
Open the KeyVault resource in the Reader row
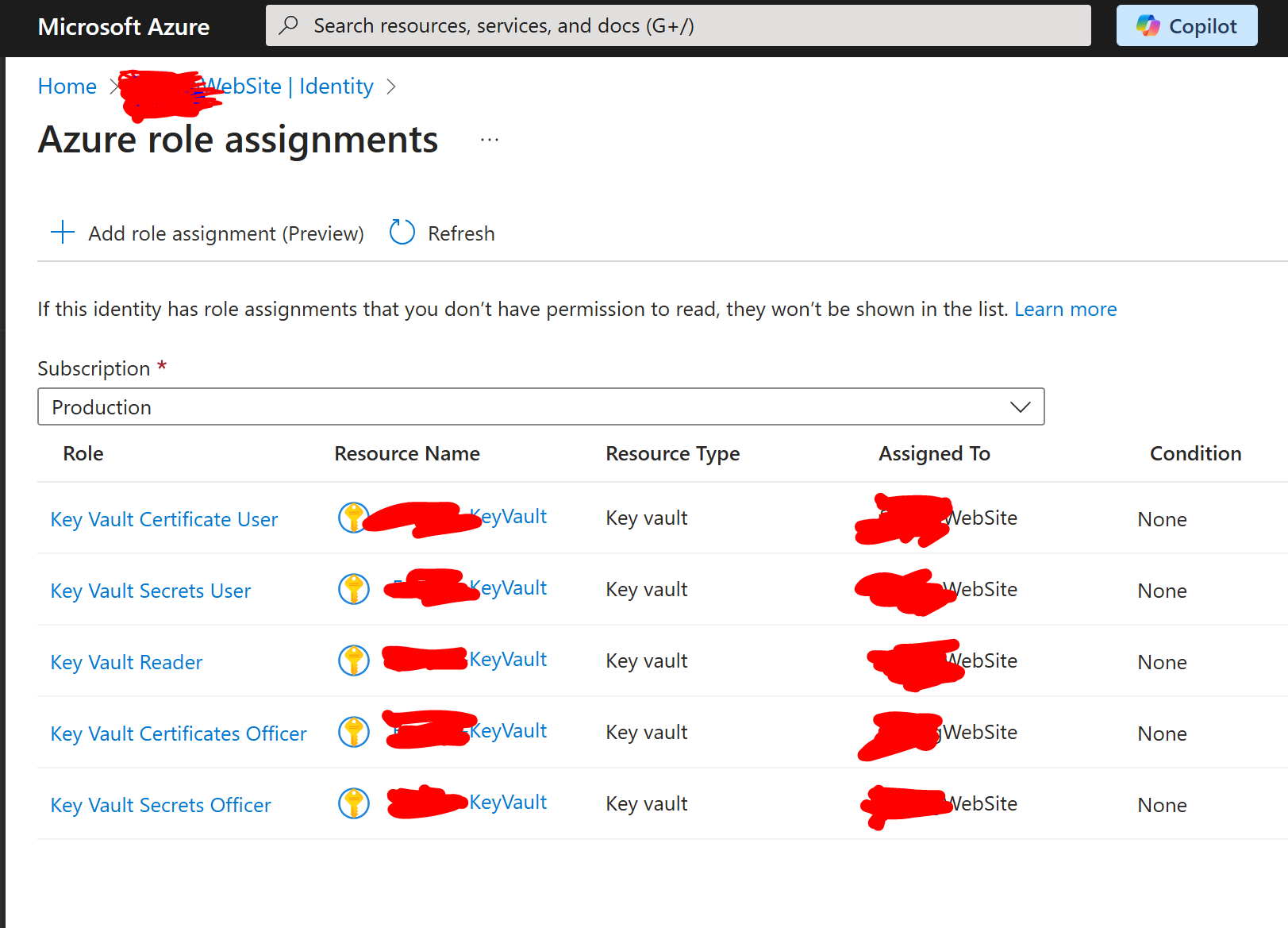508,659
